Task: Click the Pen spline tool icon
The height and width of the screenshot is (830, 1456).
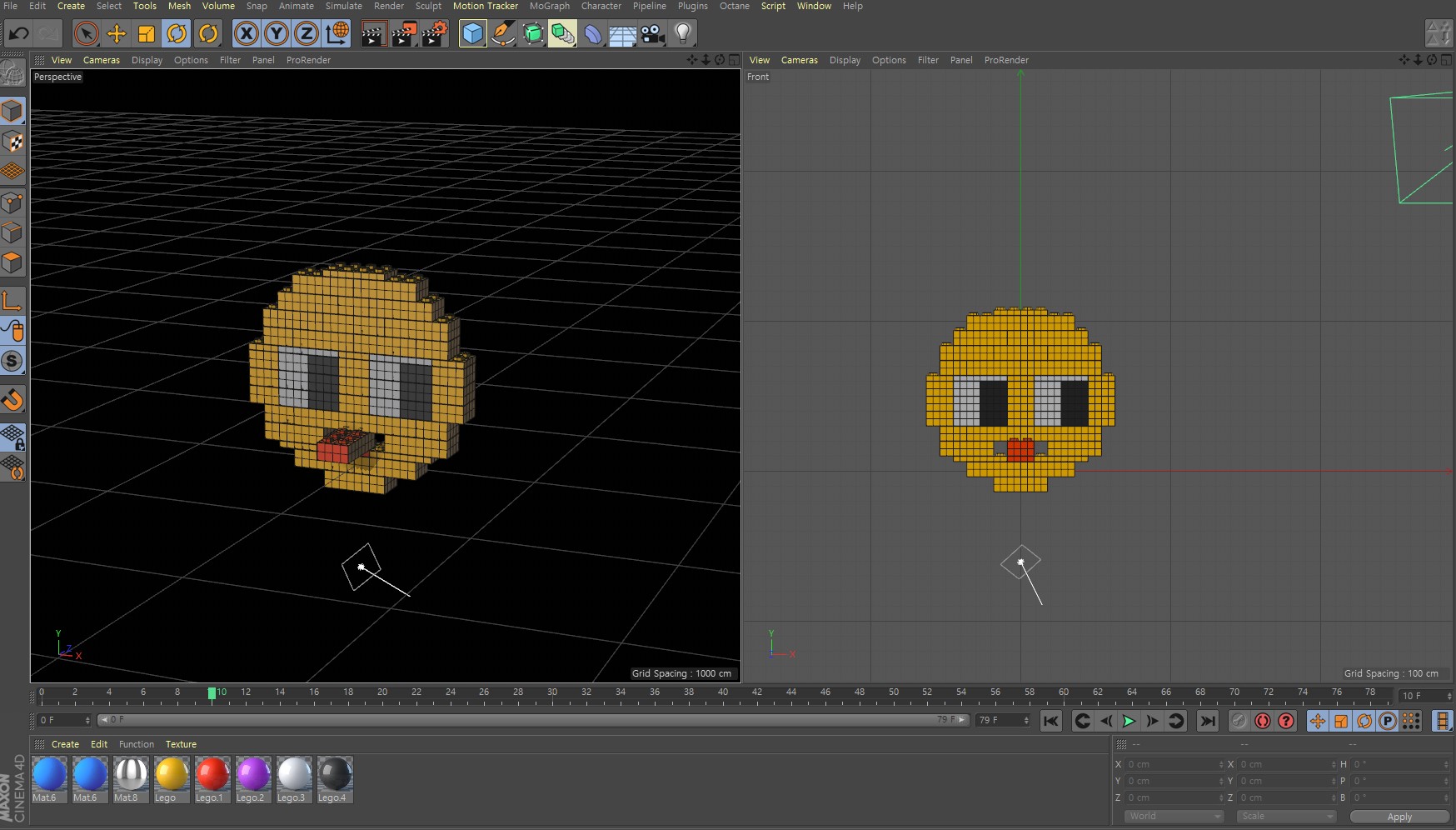Action: [503, 33]
